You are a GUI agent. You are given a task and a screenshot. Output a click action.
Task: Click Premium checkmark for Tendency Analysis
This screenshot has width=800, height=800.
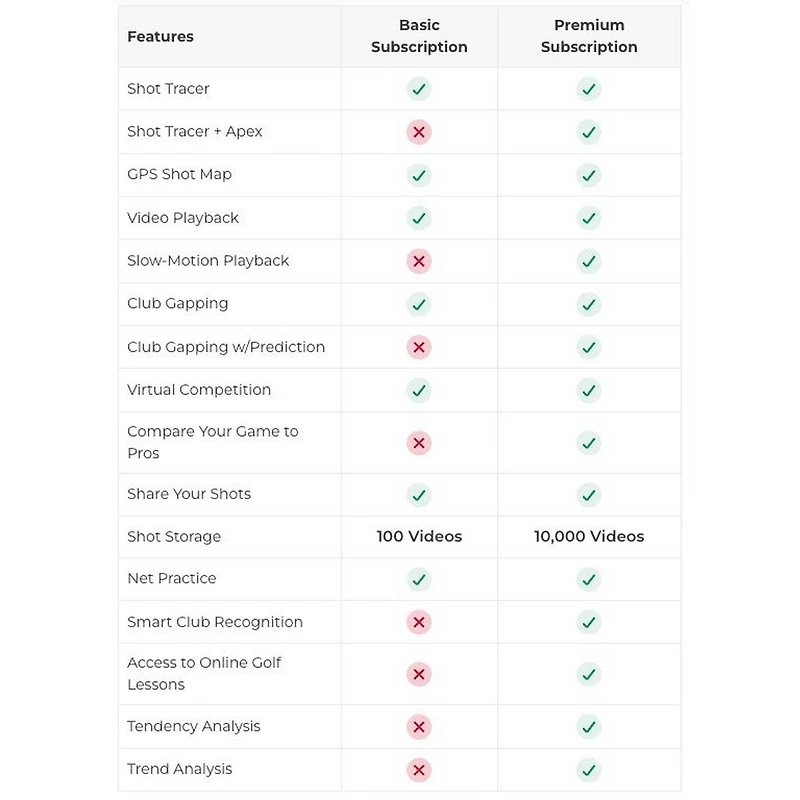pos(589,727)
